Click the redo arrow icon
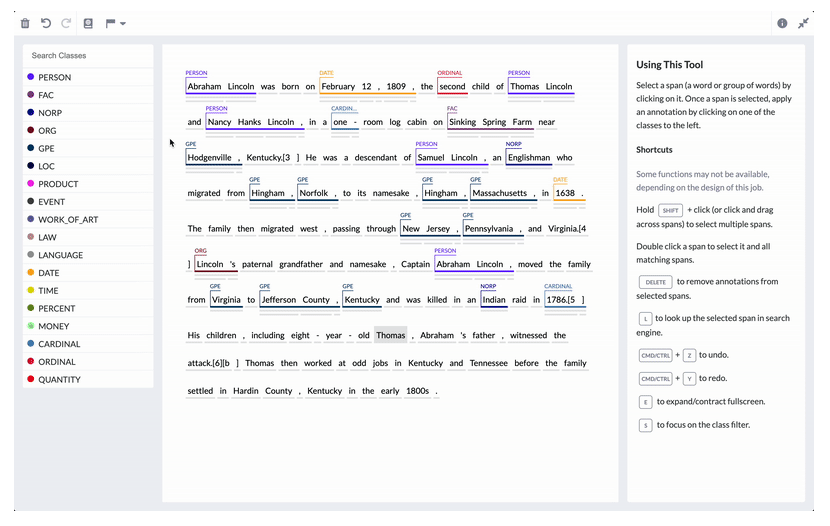 tap(66, 23)
